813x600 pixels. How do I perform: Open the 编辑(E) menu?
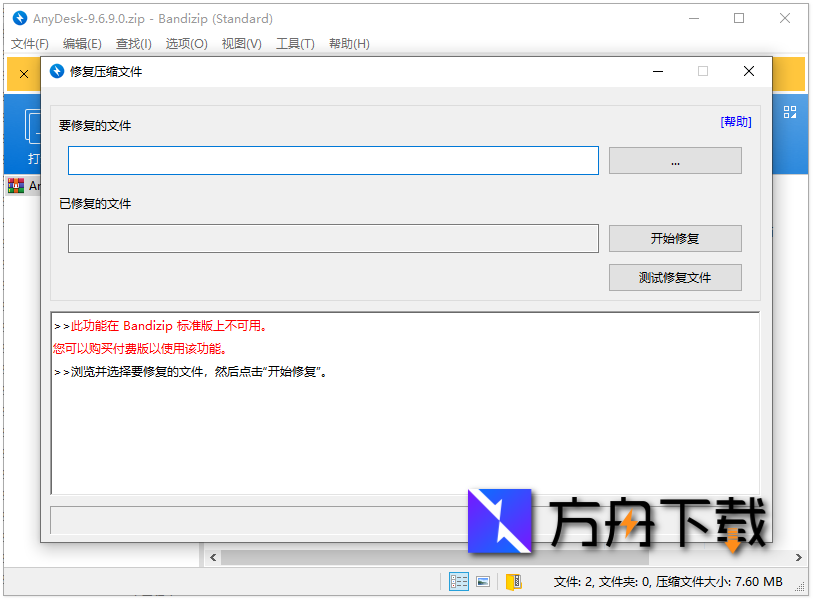(81, 44)
